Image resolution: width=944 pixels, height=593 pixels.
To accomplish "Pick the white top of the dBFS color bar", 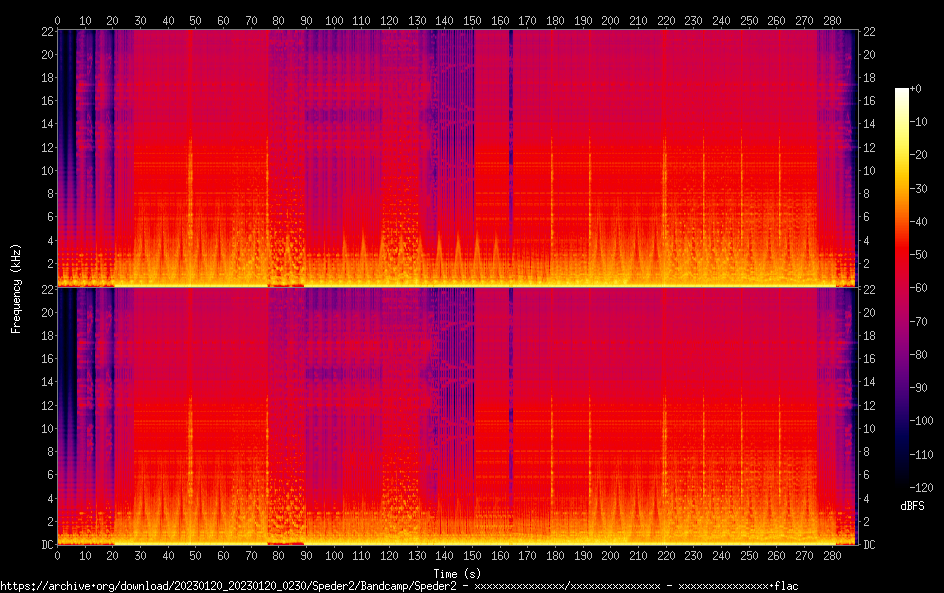I will tap(902, 92).
